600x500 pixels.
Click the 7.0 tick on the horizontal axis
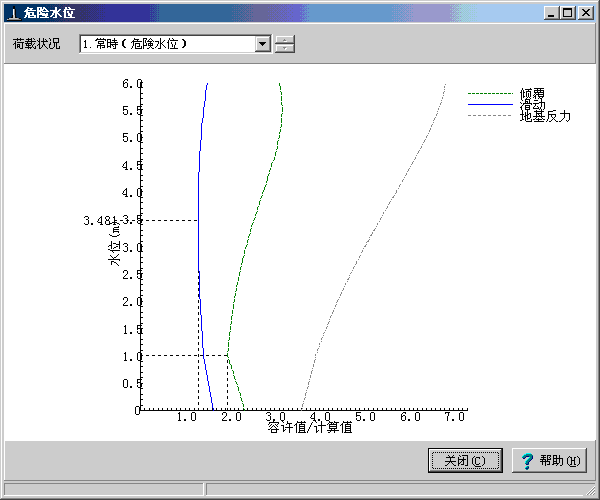click(454, 417)
